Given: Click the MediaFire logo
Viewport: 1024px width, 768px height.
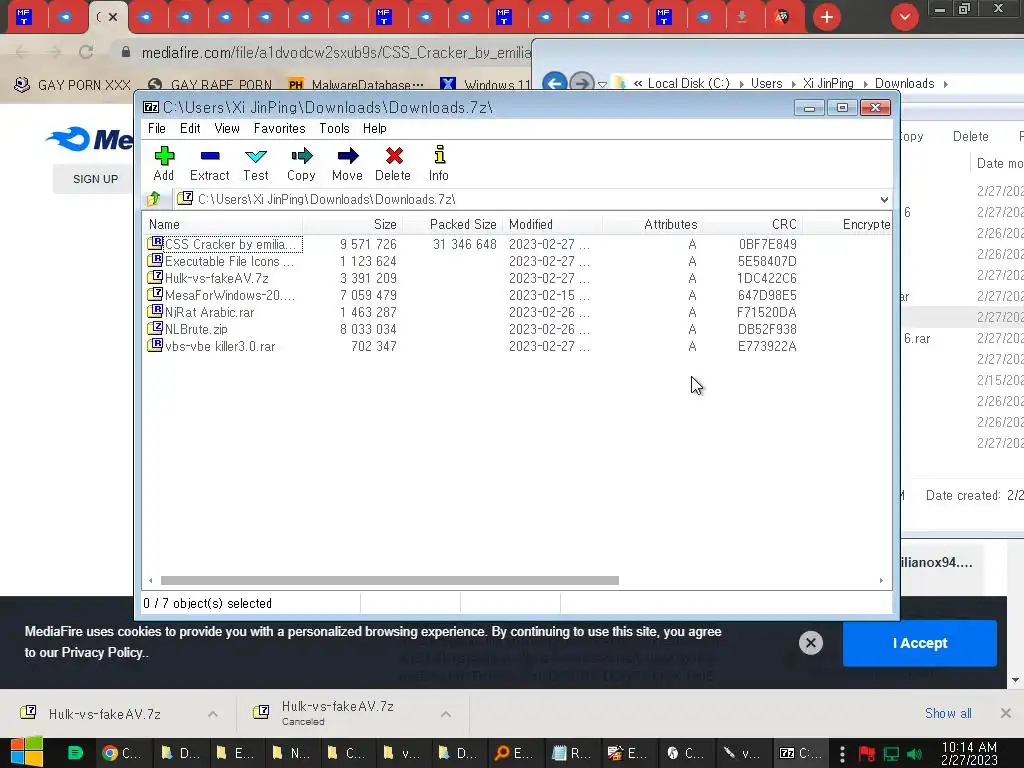Looking at the screenshot, I should pos(89,139).
